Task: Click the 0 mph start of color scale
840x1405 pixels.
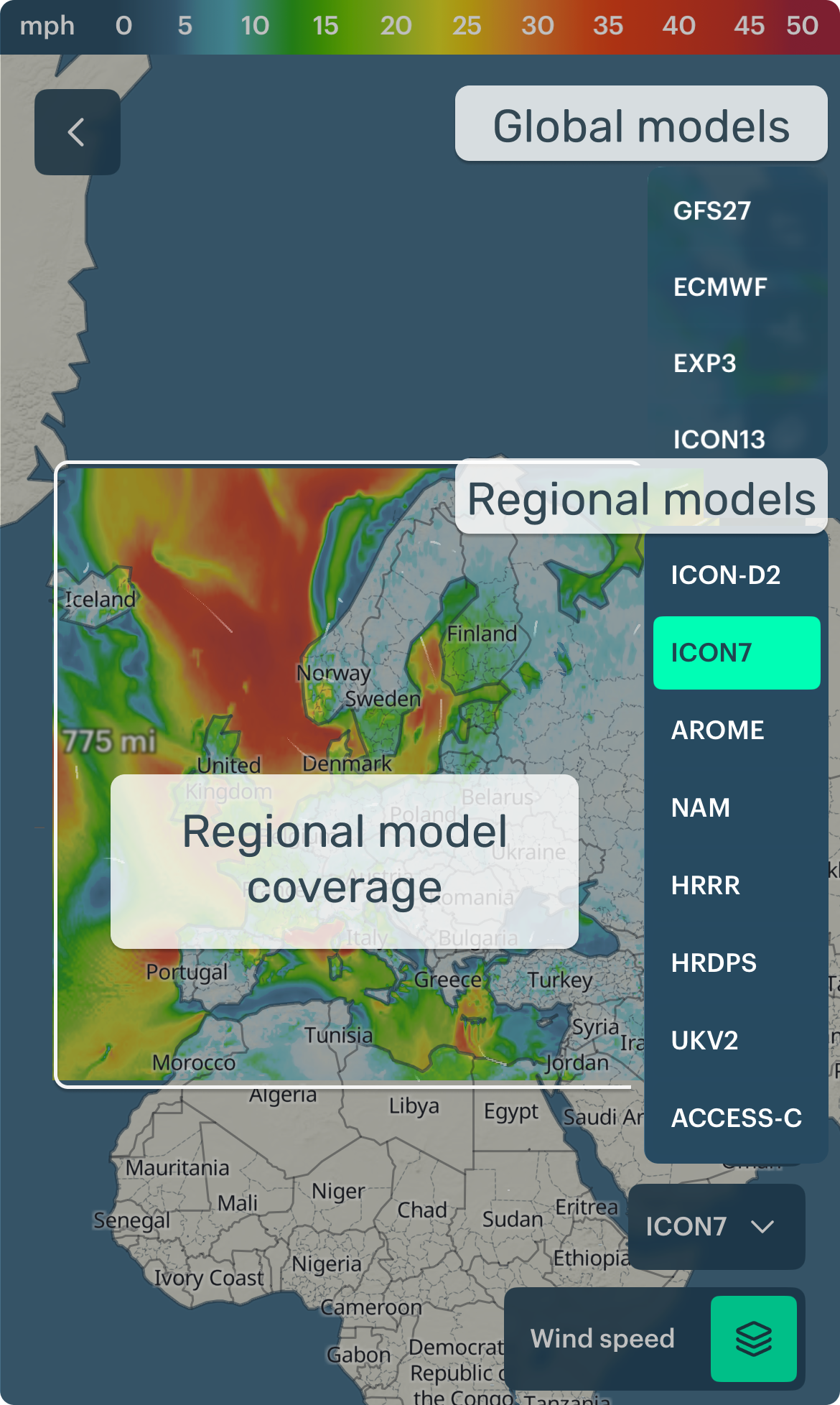Action: pos(123,26)
